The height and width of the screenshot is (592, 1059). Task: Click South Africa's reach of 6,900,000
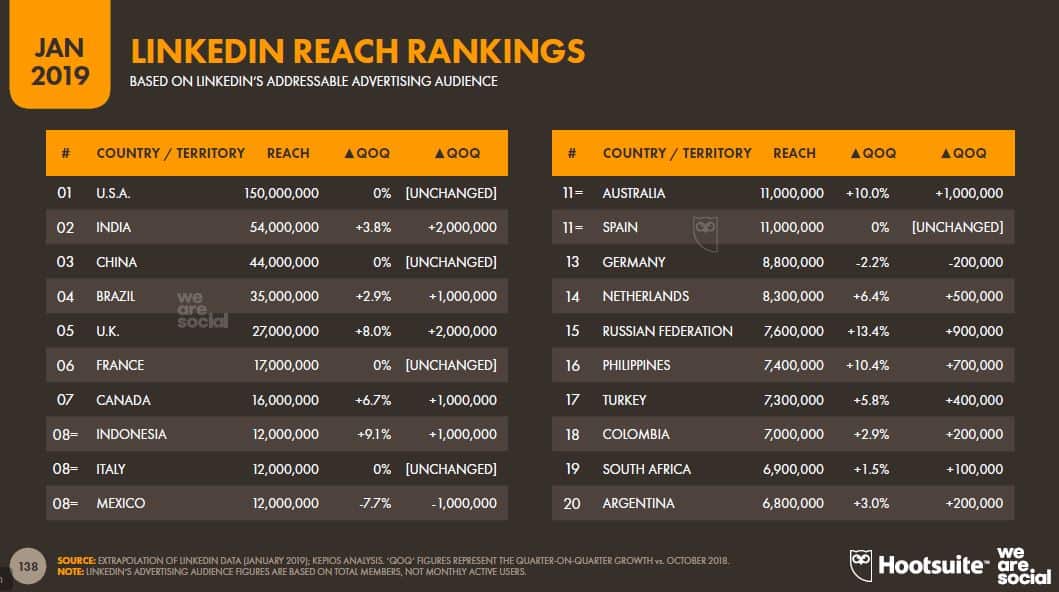790,469
